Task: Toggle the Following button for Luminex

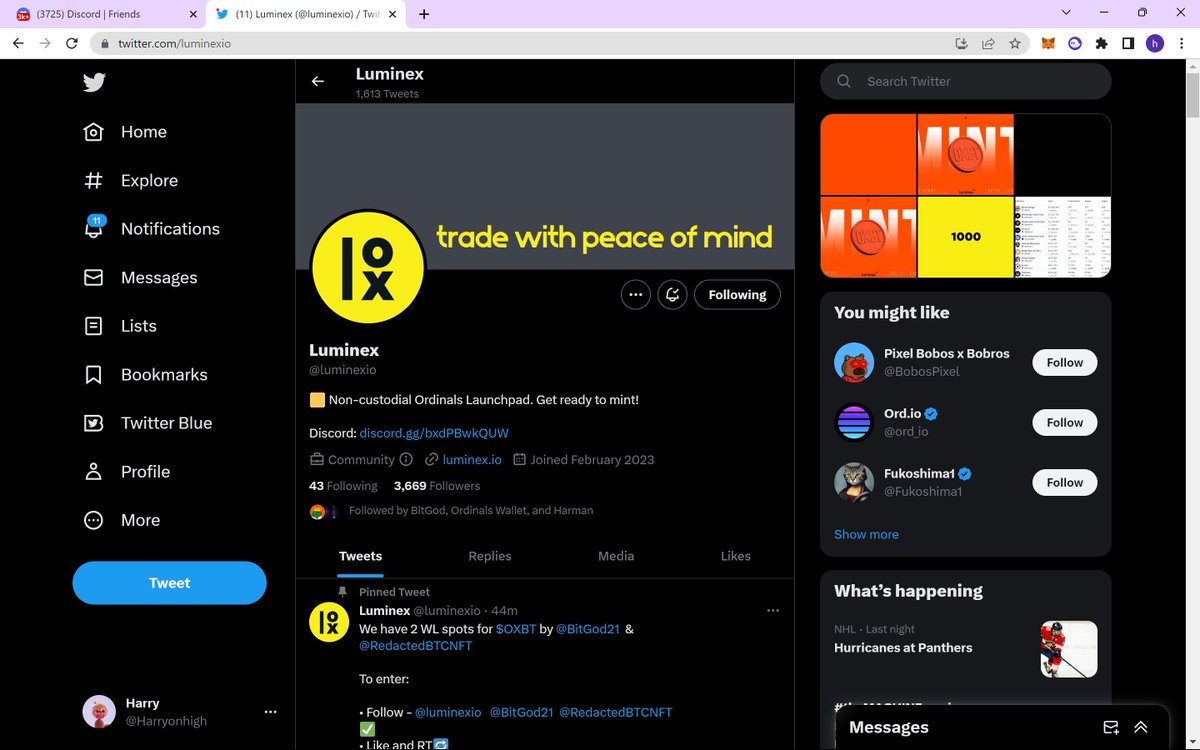Action: 737,295
